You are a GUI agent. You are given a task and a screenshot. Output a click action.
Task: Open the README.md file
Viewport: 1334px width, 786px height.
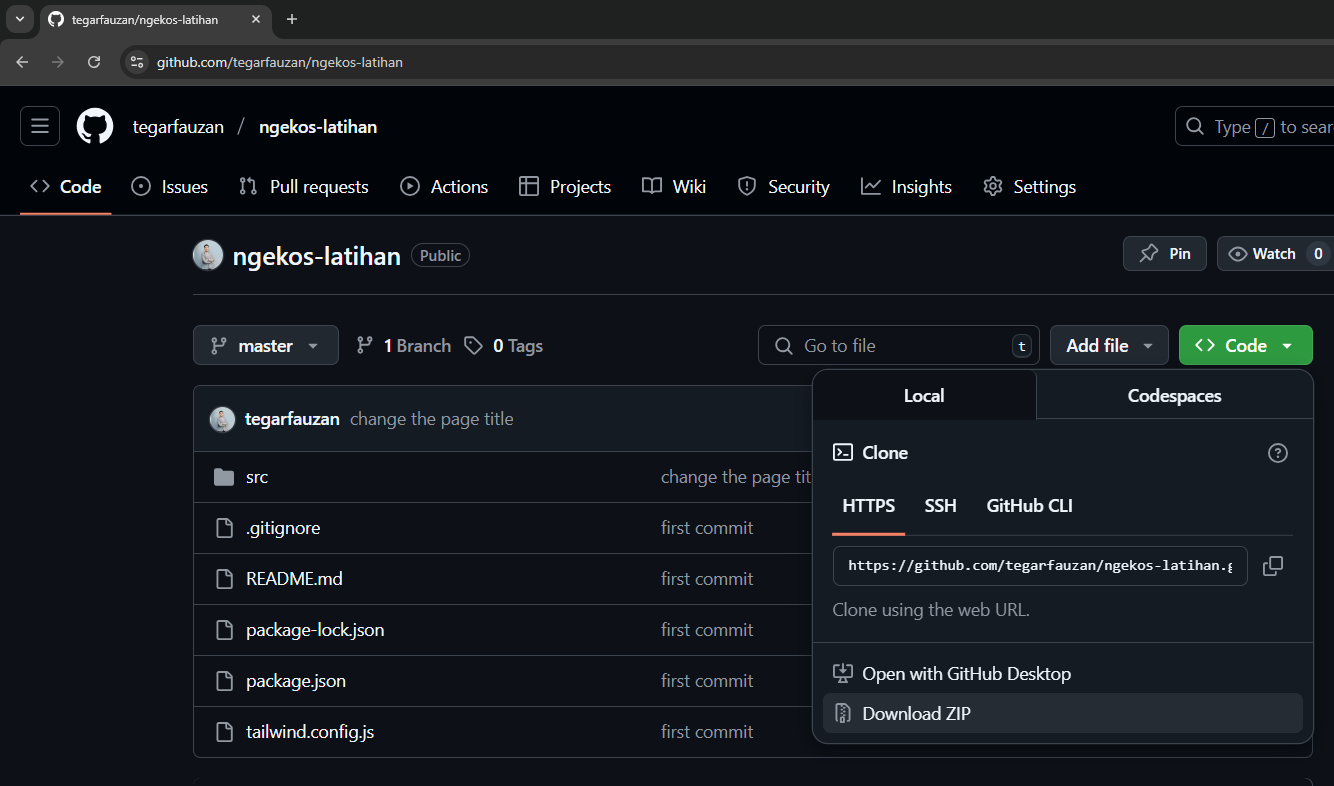tap(294, 579)
